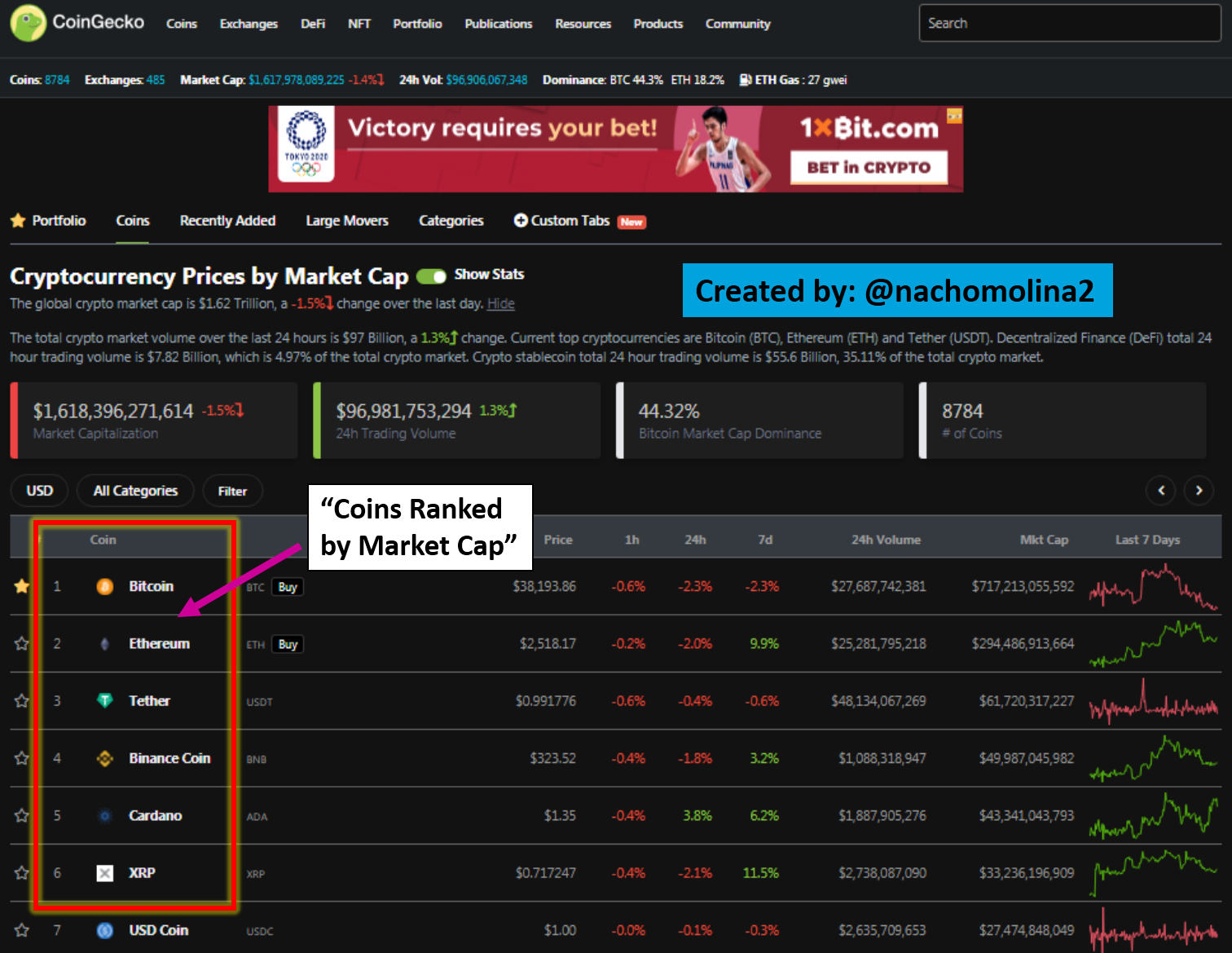1232x953 pixels.
Task: Open the Publications menu
Action: click(499, 24)
